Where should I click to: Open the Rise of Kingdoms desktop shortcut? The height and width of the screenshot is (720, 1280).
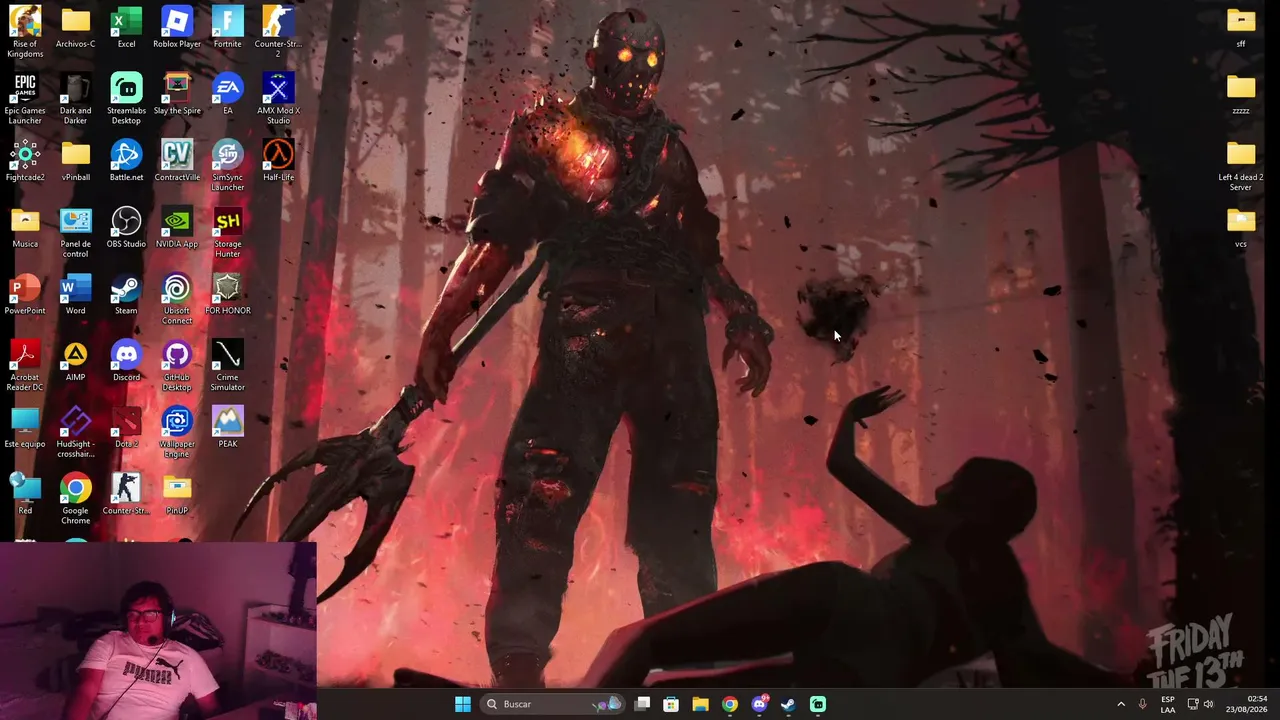[25, 31]
